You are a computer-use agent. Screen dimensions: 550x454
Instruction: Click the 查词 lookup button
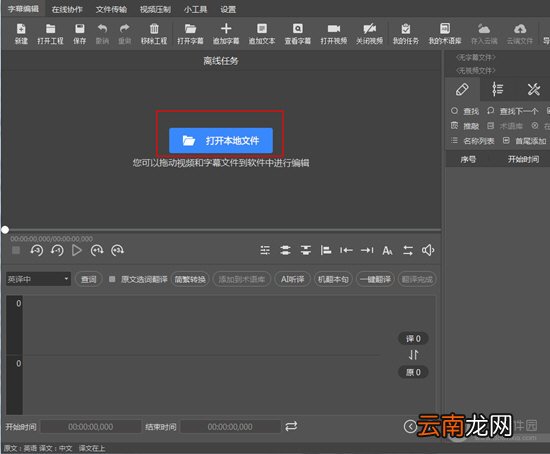pos(89,279)
